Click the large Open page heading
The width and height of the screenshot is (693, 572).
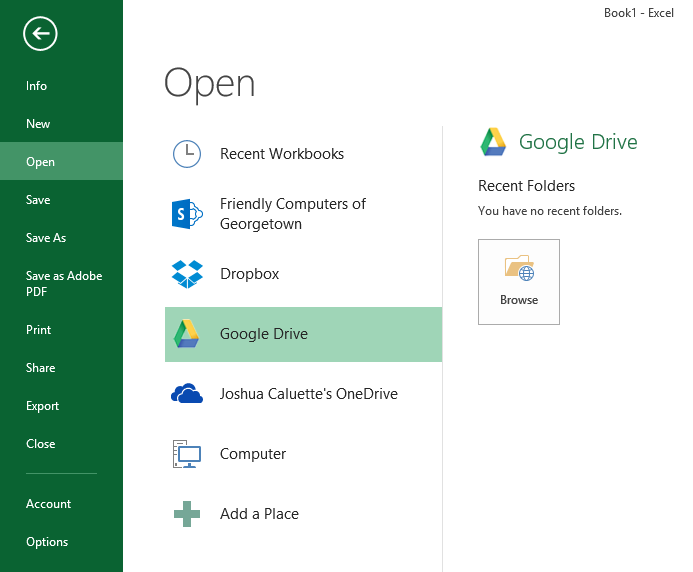[x=209, y=84]
